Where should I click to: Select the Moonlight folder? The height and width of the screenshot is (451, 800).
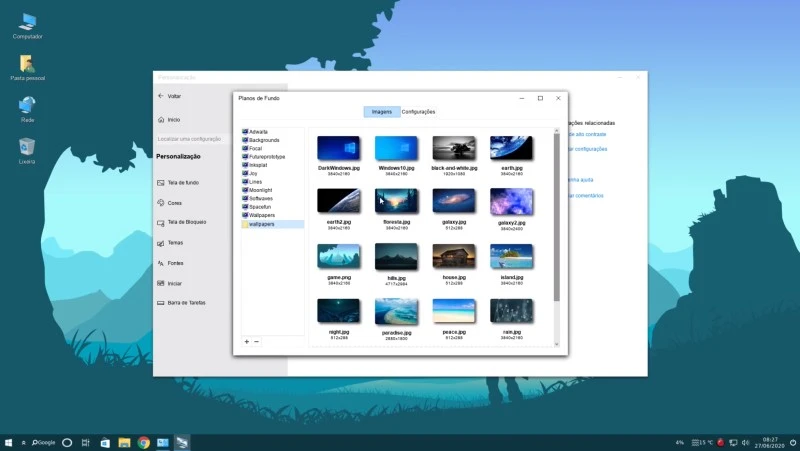pos(257,190)
